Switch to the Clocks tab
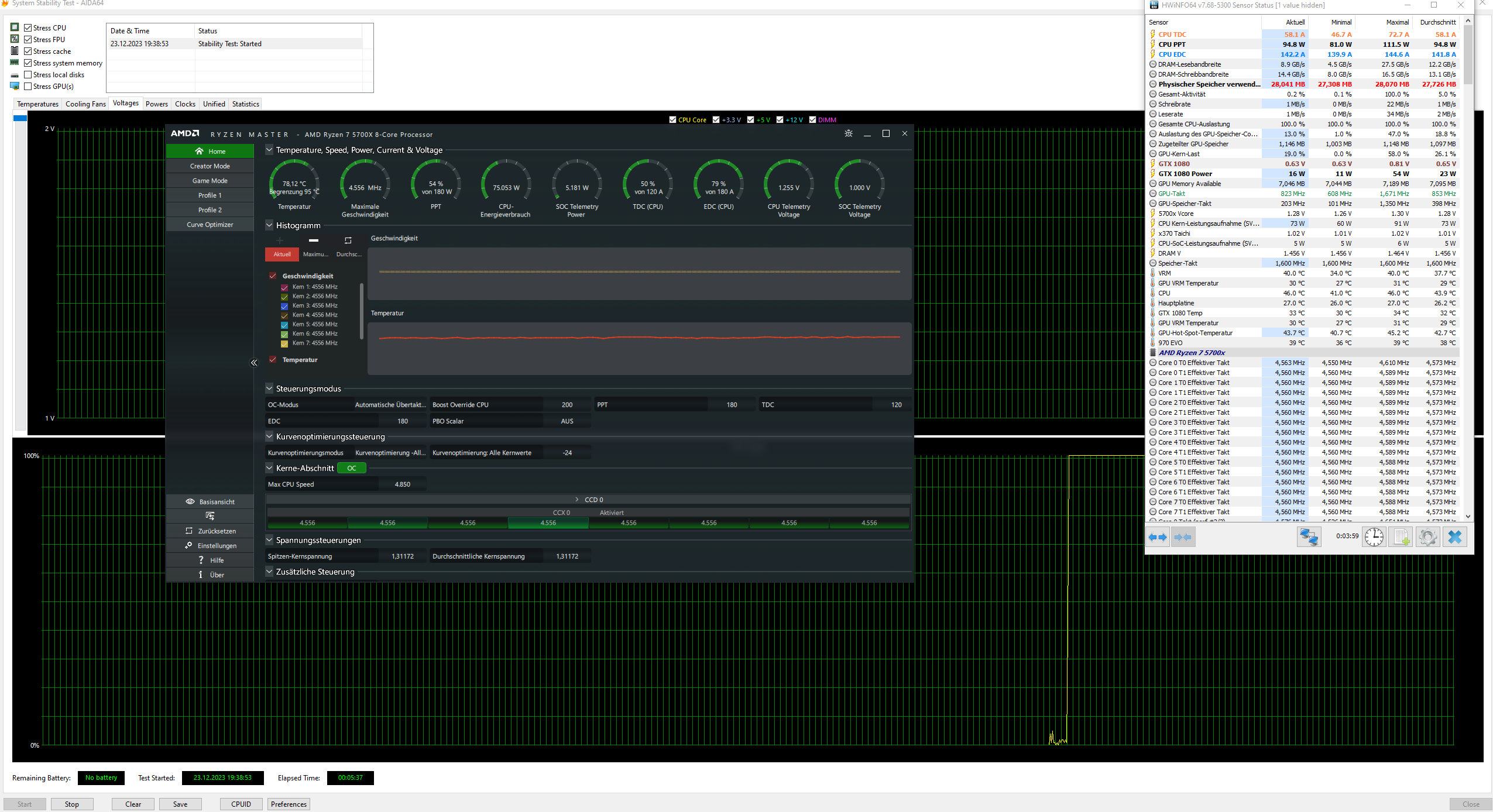 185,104
